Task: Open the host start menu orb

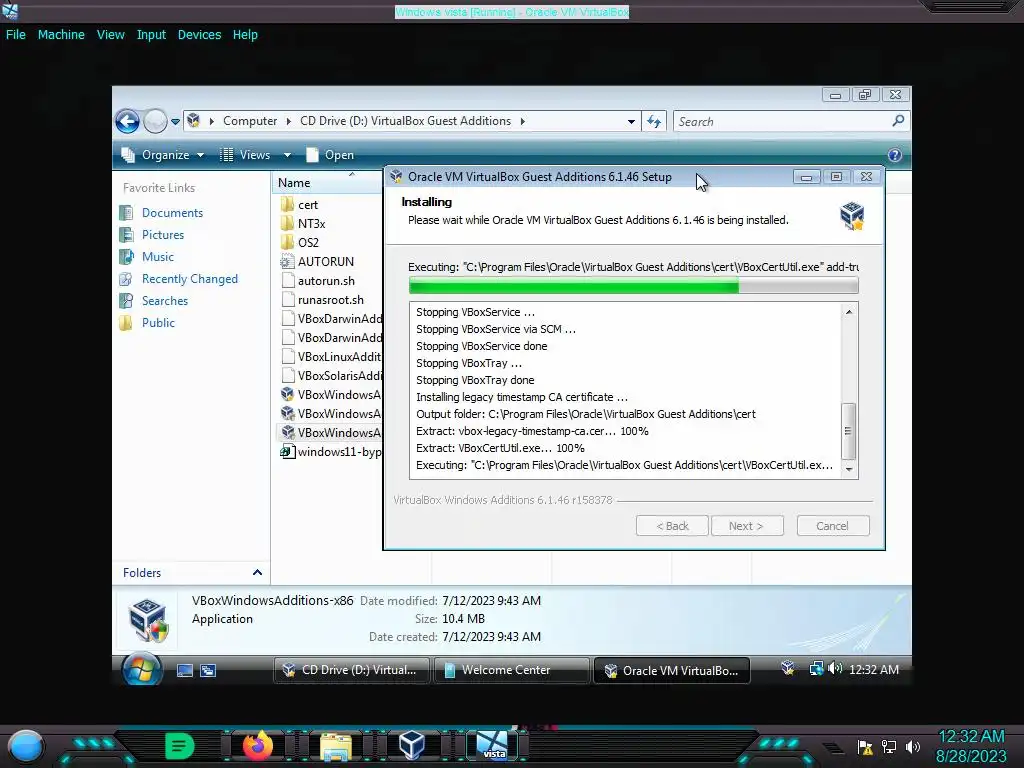Action: pyautogui.click(x=25, y=746)
